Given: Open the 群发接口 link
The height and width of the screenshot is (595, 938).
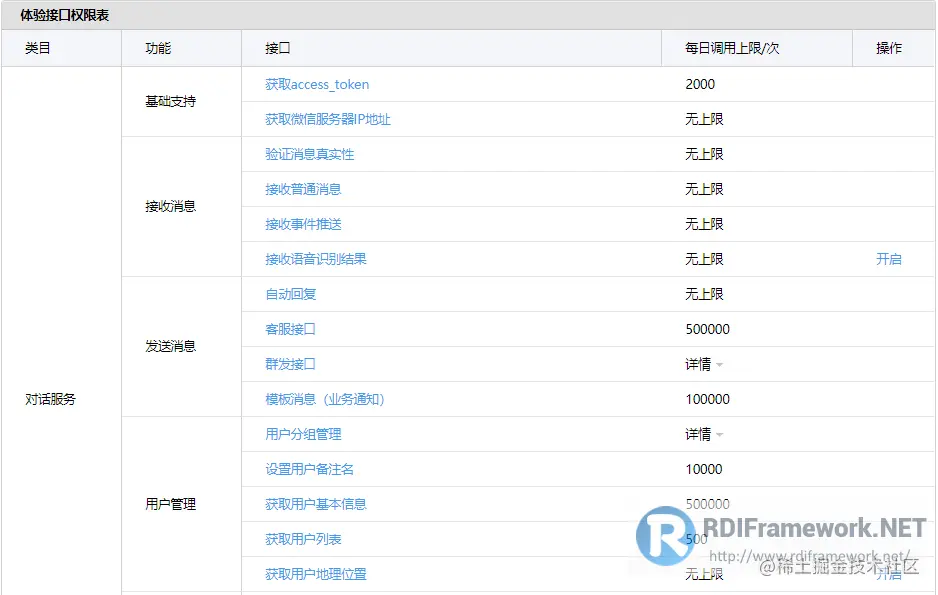Looking at the screenshot, I should [290, 364].
